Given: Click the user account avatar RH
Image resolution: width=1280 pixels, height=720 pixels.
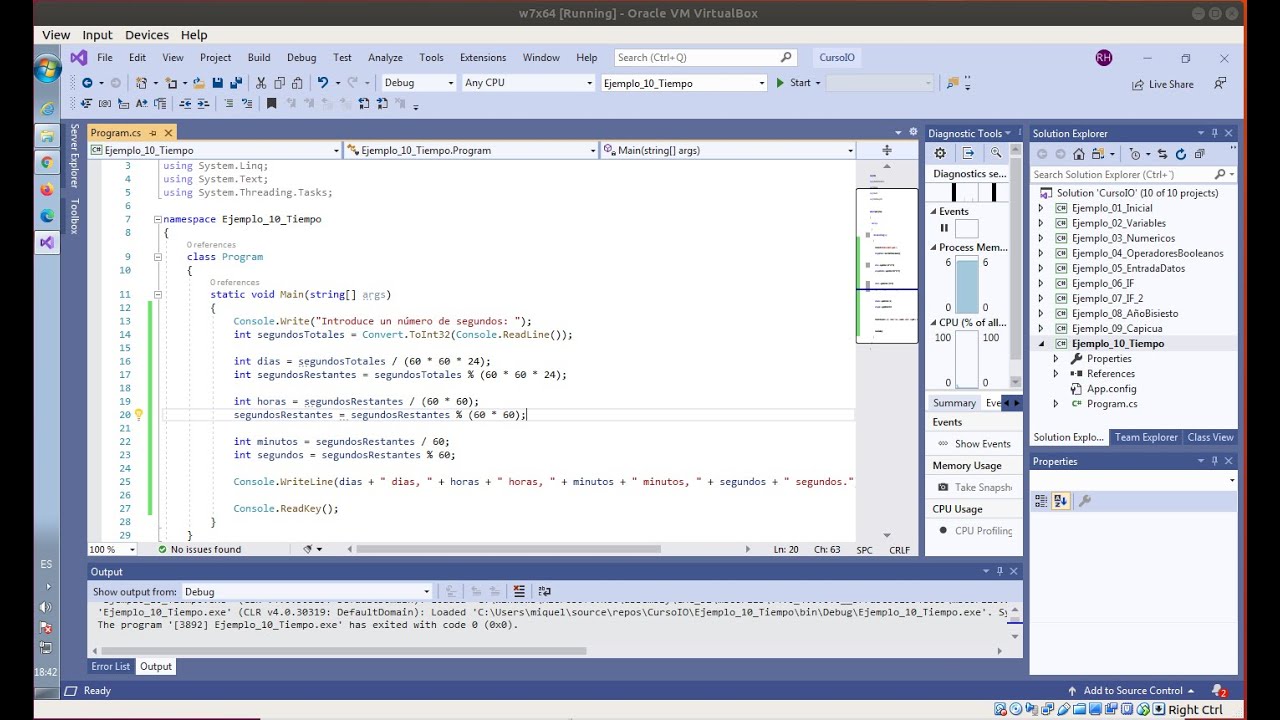Looking at the screenshot, I should pyautogui.click(x=1103, y=58).
